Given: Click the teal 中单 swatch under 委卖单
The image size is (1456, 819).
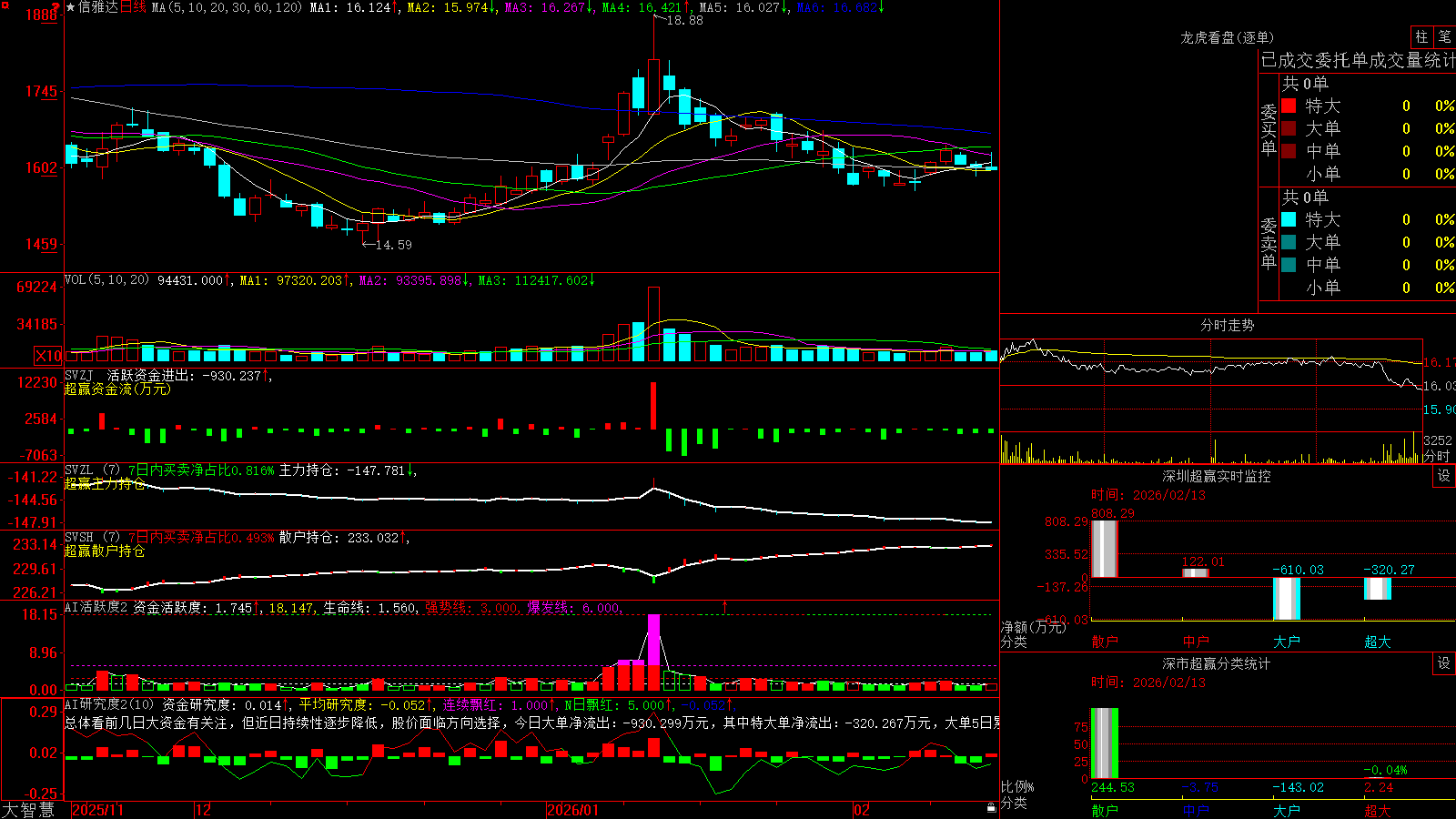Looking at the screenshot, I should coord(1289,265).
